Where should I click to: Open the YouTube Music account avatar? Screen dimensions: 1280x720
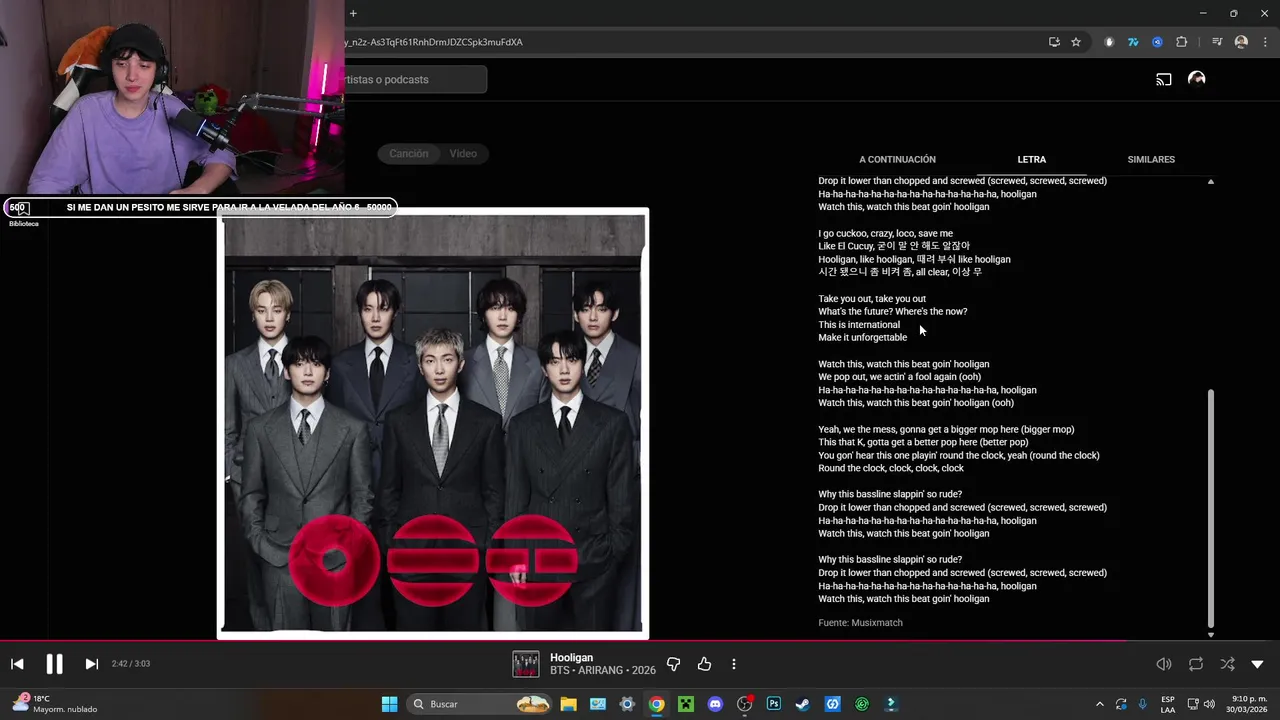[1196, 79]
